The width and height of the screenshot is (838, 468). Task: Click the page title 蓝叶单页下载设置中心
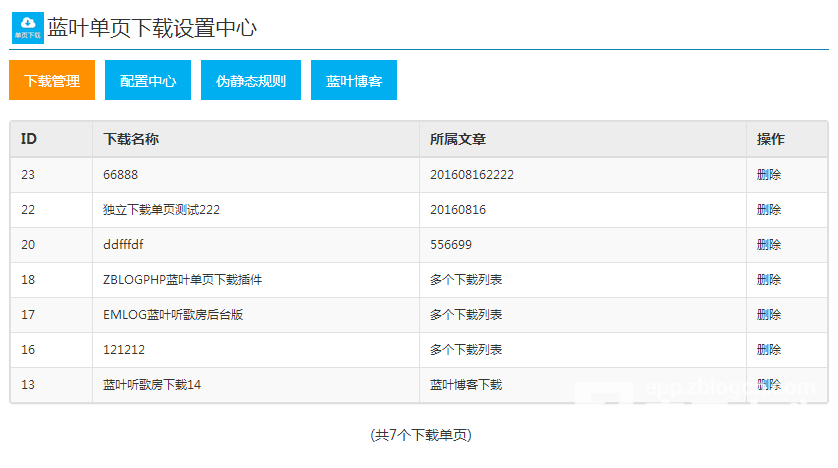(x=153, y=28)
